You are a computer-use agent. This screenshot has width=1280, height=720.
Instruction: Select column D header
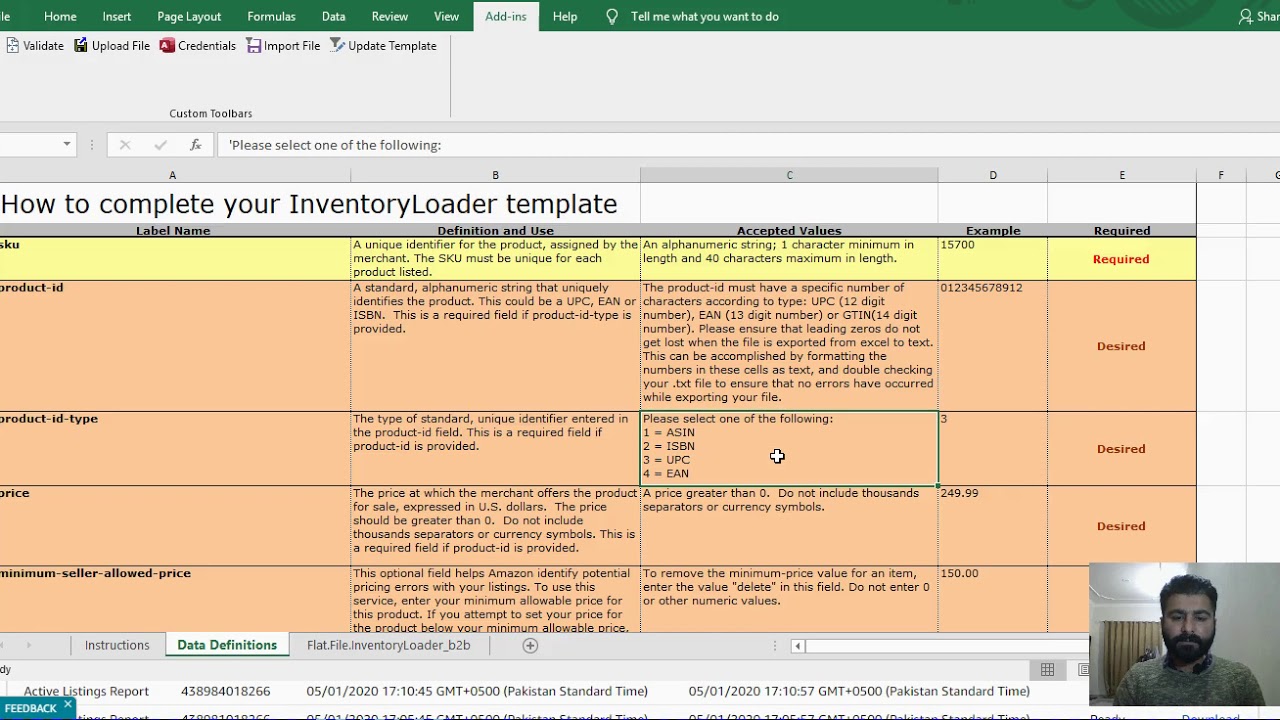tap(993, 176)
